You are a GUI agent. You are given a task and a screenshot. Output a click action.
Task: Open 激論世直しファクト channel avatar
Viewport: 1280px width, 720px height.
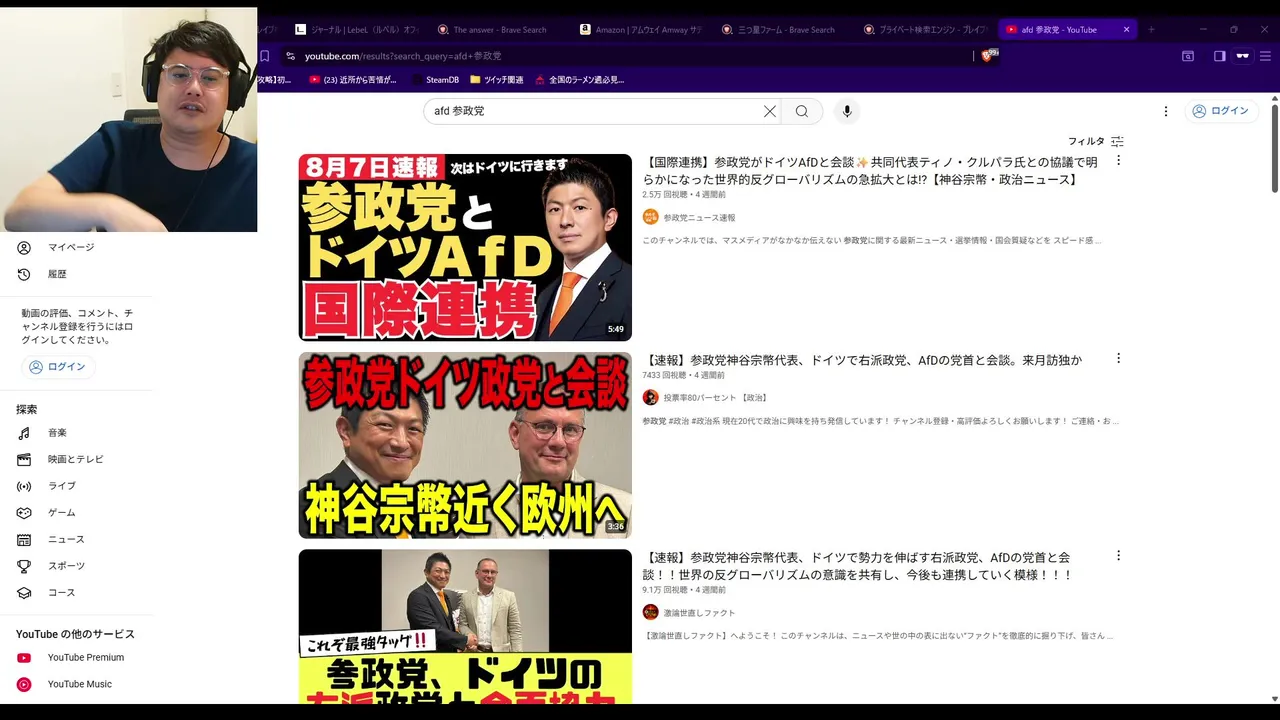point(650,612)
